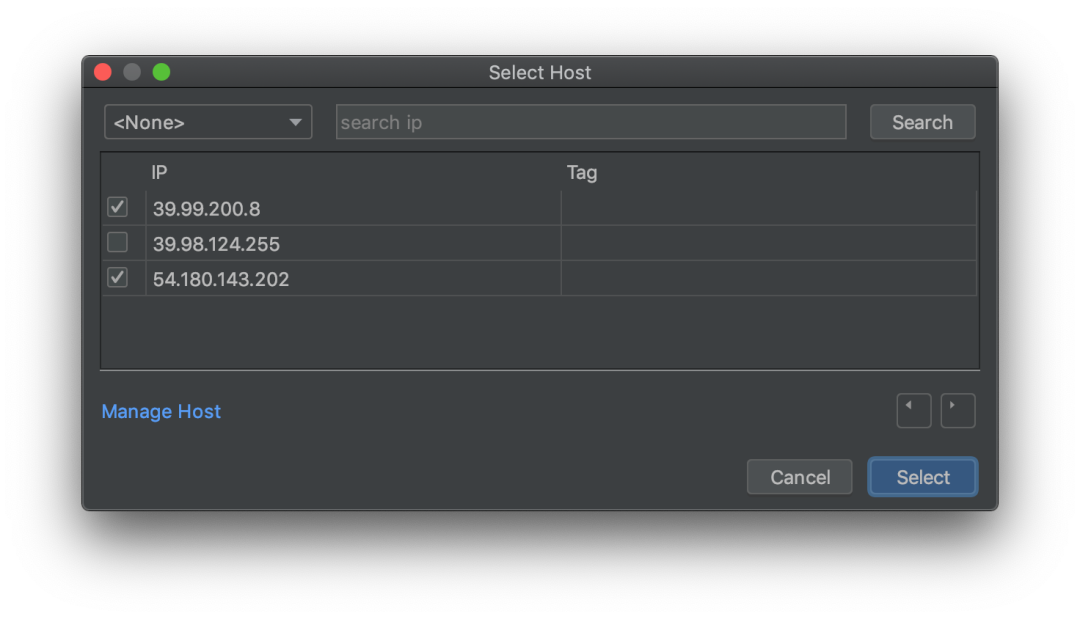Go to next page of hosts
The image size is (1080, 619).
[957, 410]
